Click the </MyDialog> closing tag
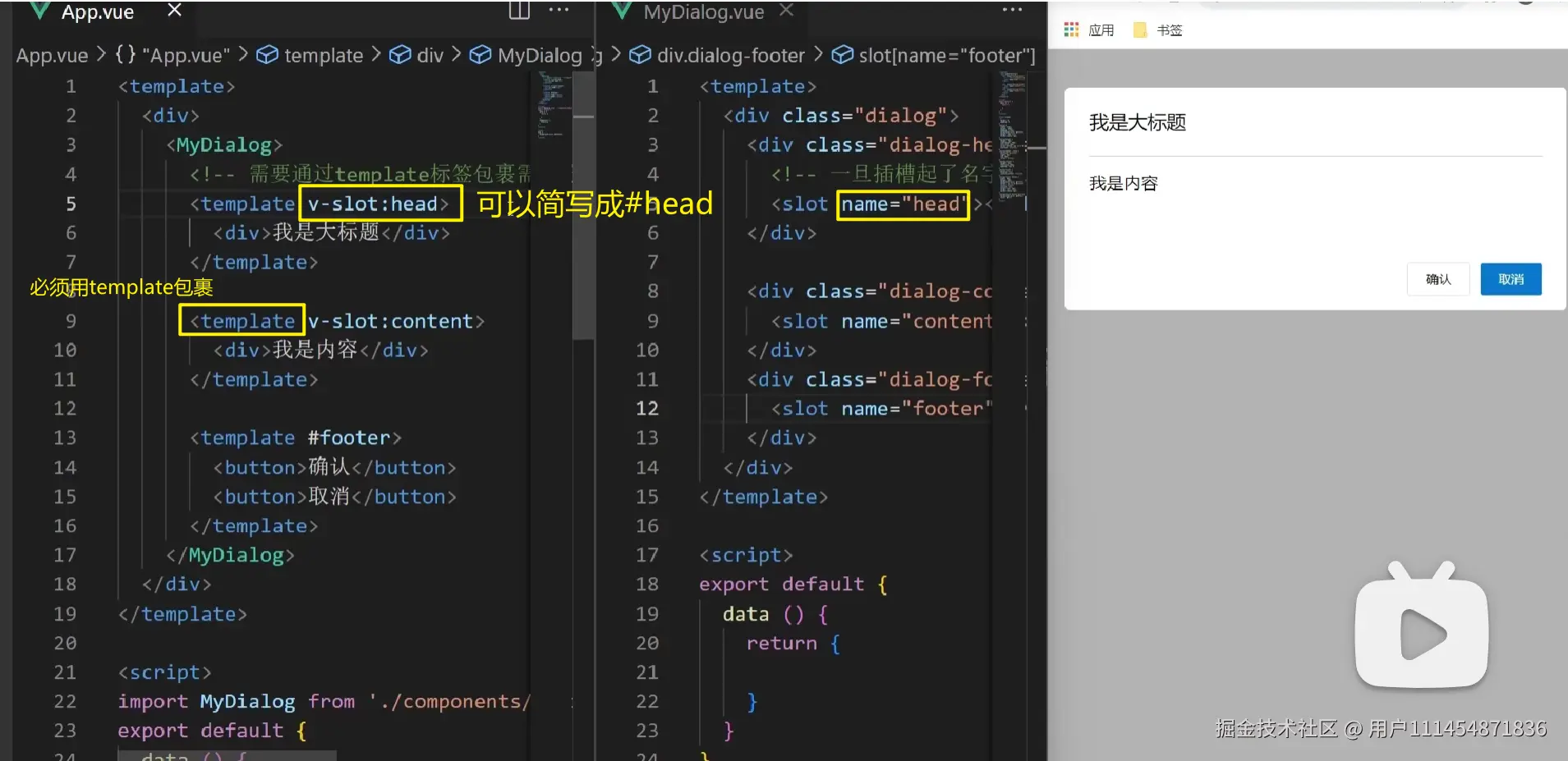This screenshot has width=1568, height=761. (230, 556)
